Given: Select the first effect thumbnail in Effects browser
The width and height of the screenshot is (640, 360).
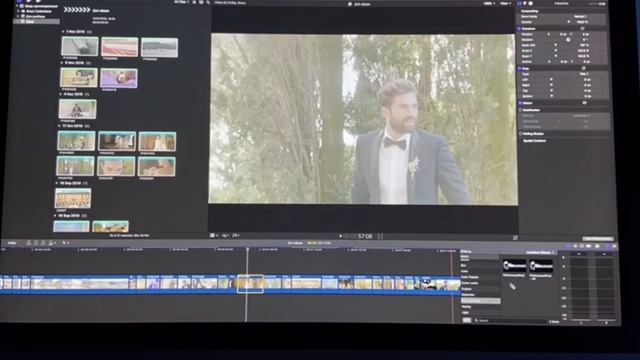Looking at the screenshot, I should tap(513, 266).
